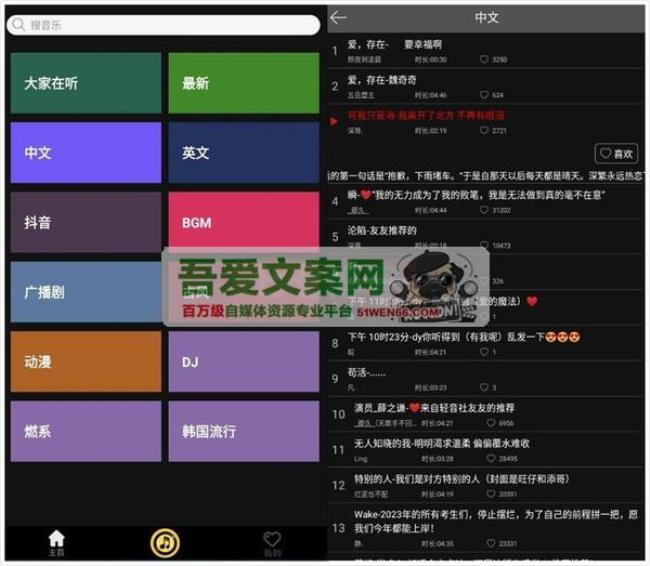
Task: Play song 12 特别的人
Action: [x=486, y=486]
